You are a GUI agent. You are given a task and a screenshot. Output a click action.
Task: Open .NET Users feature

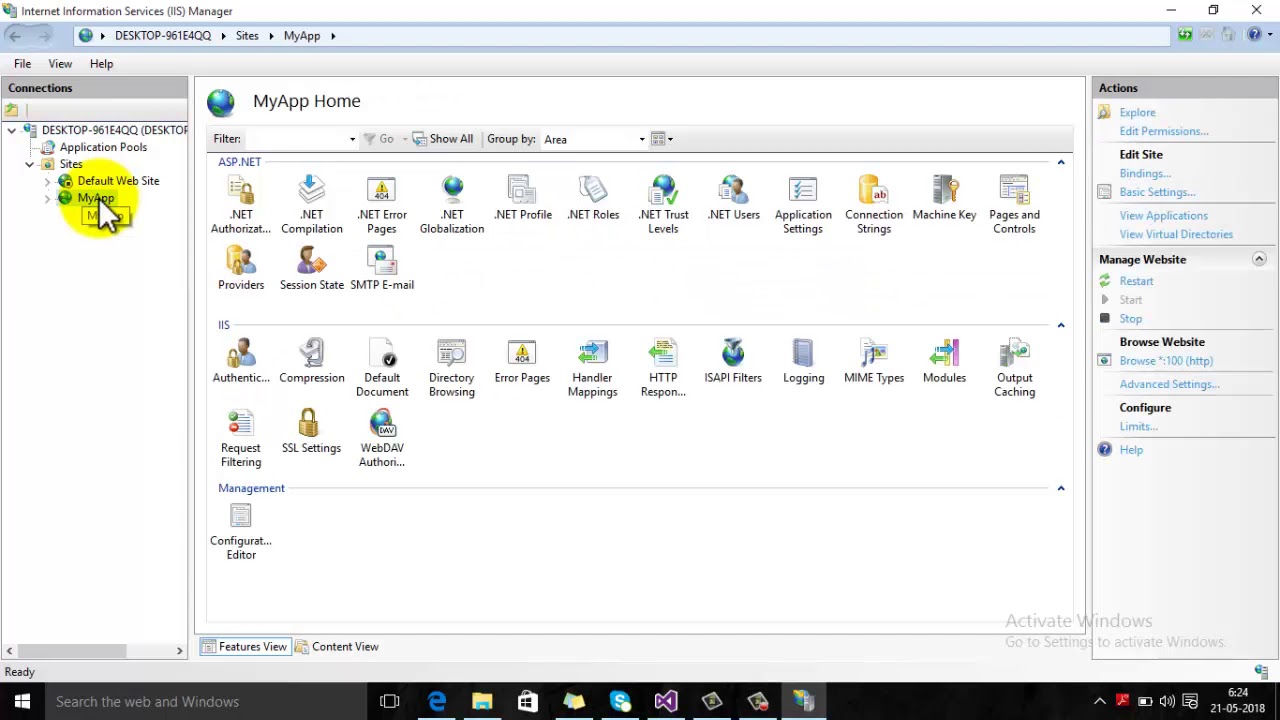[733, 199]
